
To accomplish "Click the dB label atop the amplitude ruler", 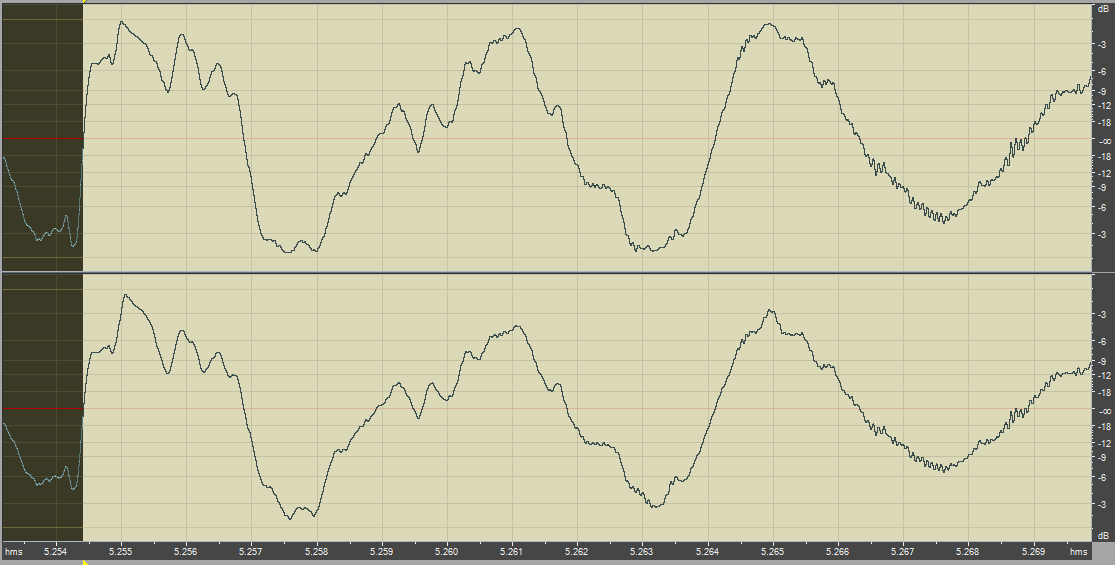I will point(1103,8).
